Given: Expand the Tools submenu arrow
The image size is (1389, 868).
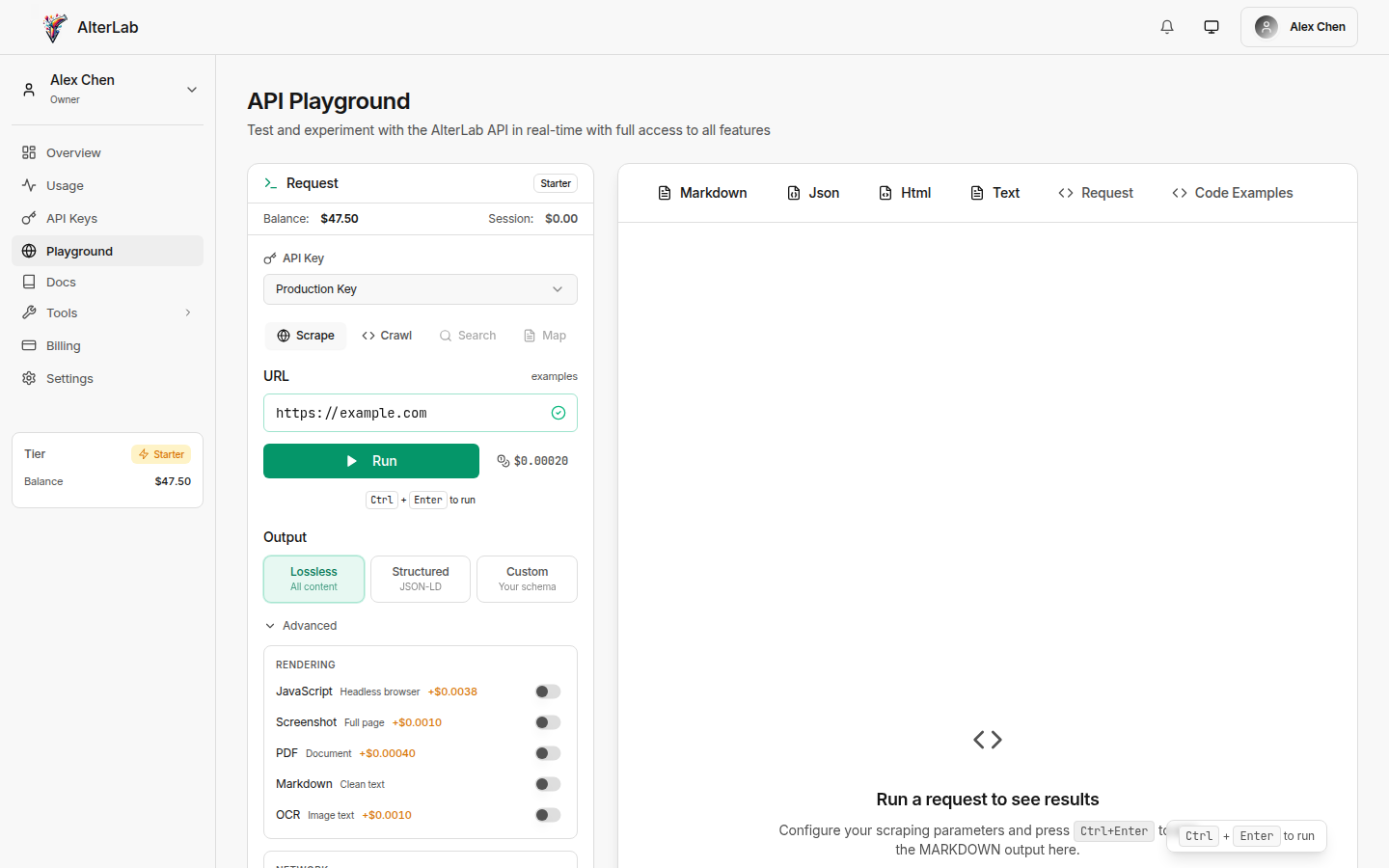Looking at the screenshot, I should click(x=188, y=312).
